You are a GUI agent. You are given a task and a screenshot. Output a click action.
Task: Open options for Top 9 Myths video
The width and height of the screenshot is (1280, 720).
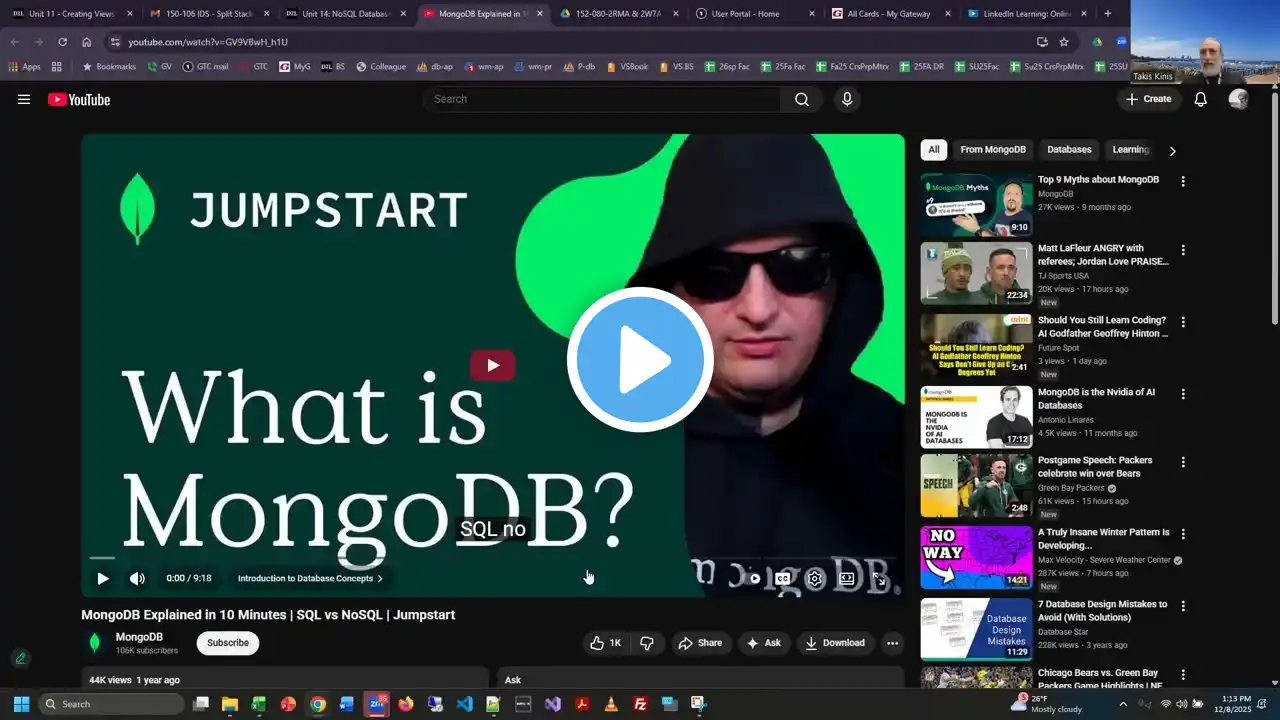[1183, 181]
